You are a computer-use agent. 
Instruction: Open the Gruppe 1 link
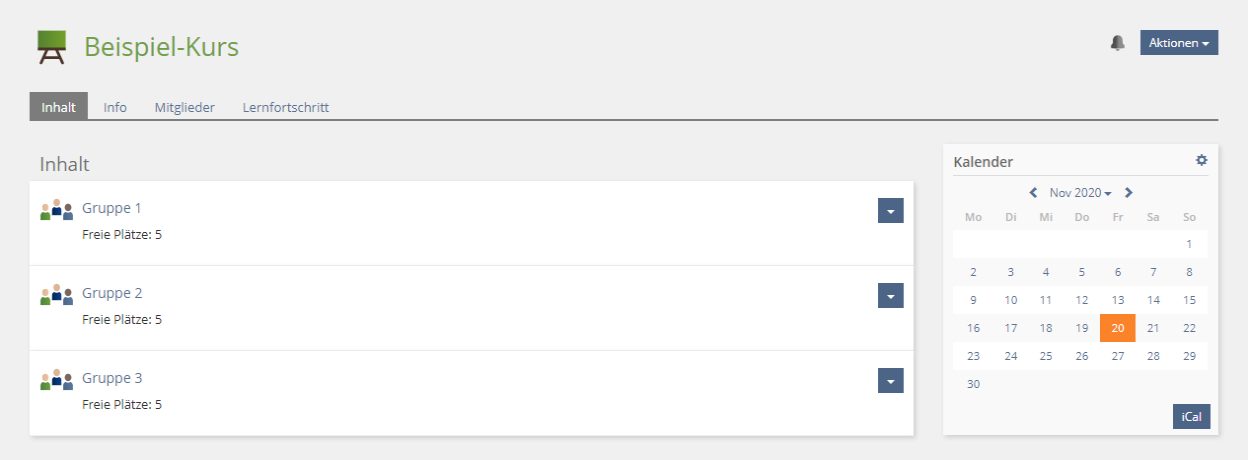(112, 208)
